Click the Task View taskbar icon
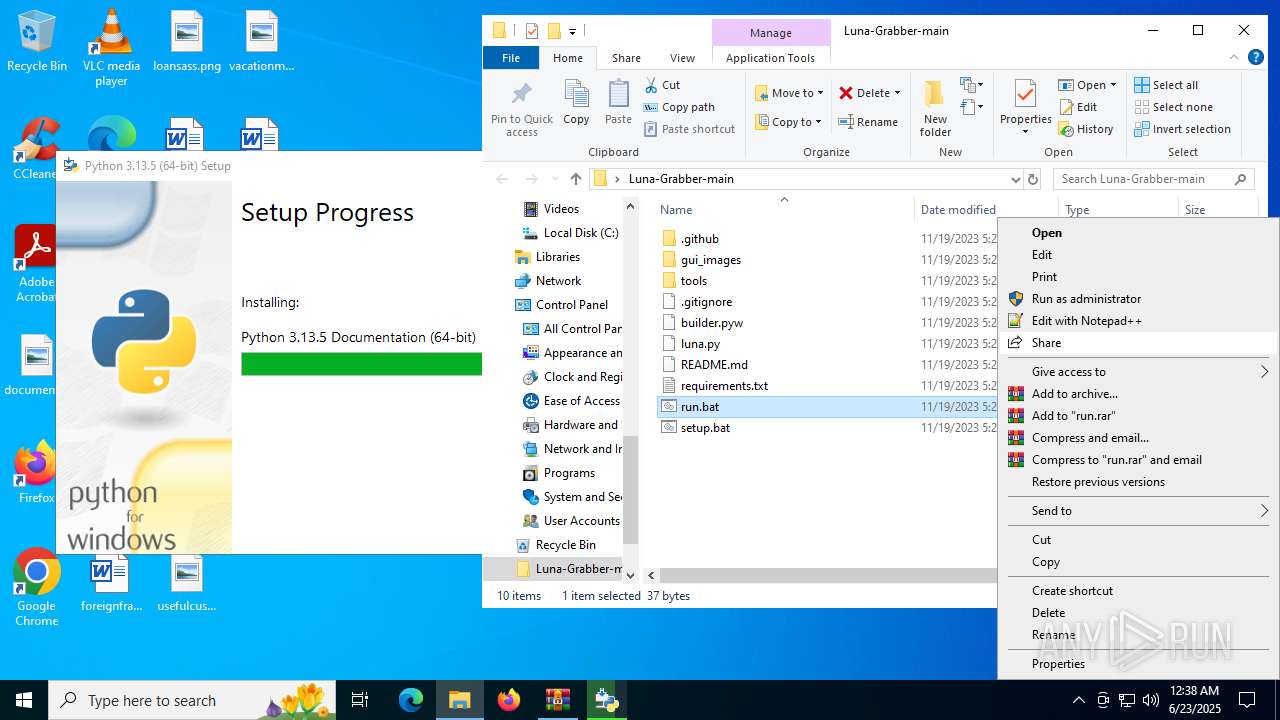 click(360, 700)
